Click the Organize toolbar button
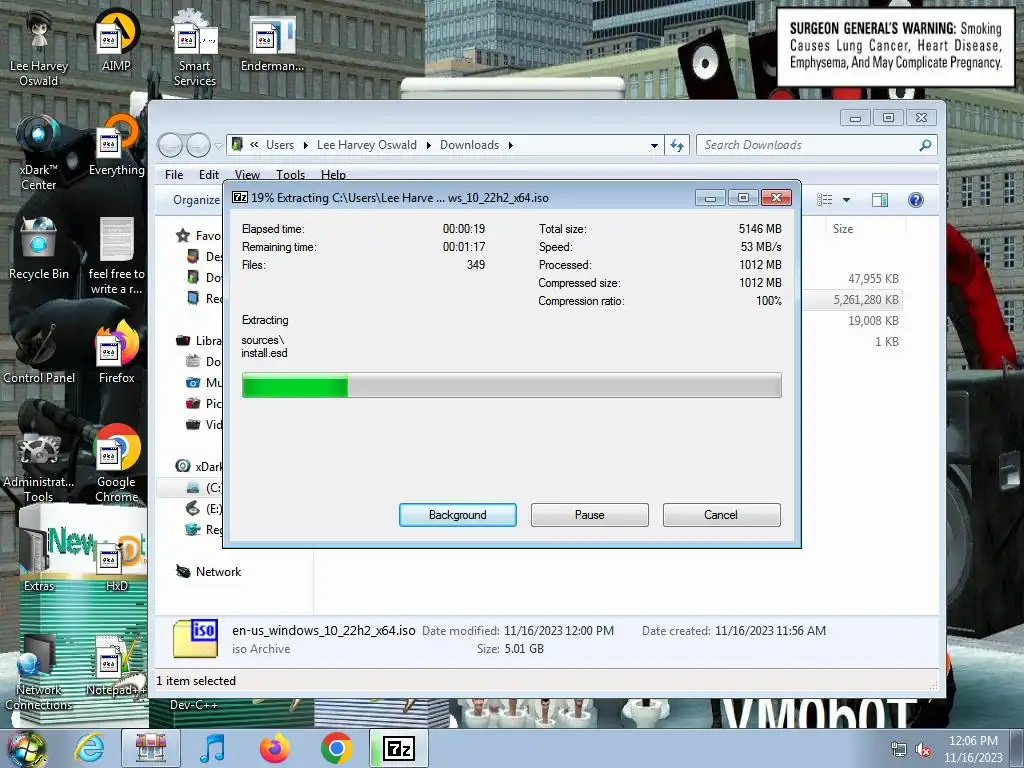This screenshot has width=1024, height=768. coord(196,200)
